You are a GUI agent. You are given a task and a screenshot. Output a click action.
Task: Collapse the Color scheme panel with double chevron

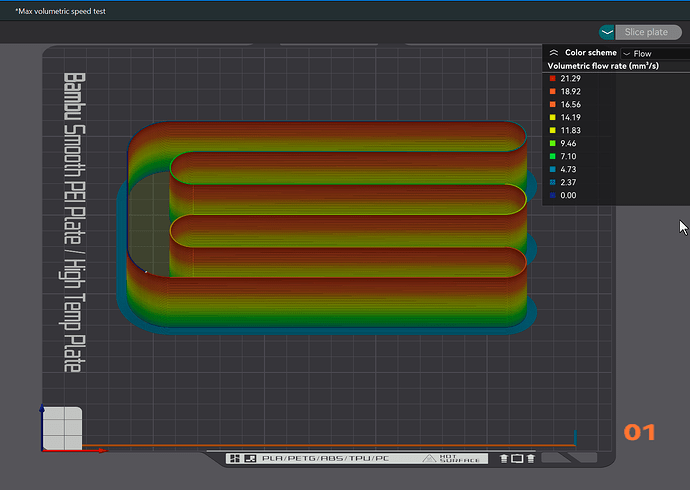(554, 53)
